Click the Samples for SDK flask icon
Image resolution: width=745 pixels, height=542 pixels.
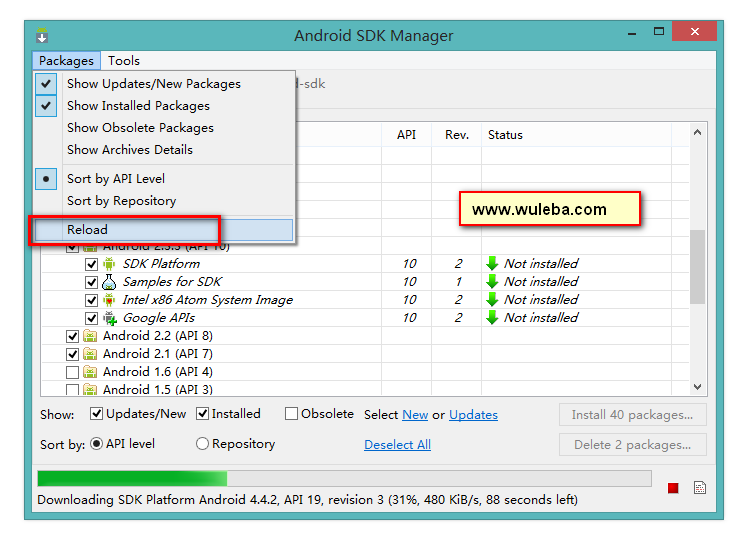pos(109,282)
